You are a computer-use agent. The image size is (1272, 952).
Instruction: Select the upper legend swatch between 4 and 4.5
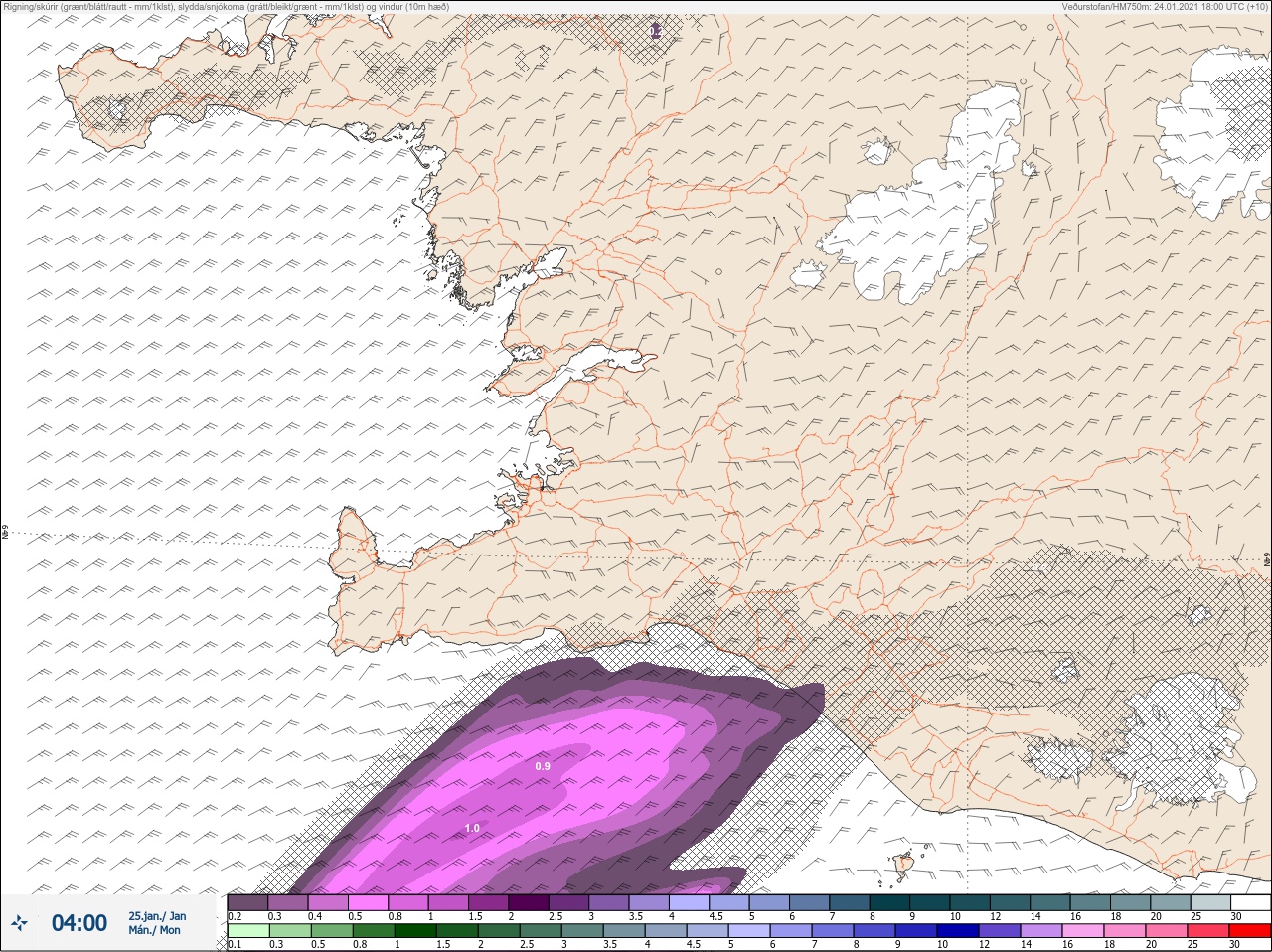point(689,902)
